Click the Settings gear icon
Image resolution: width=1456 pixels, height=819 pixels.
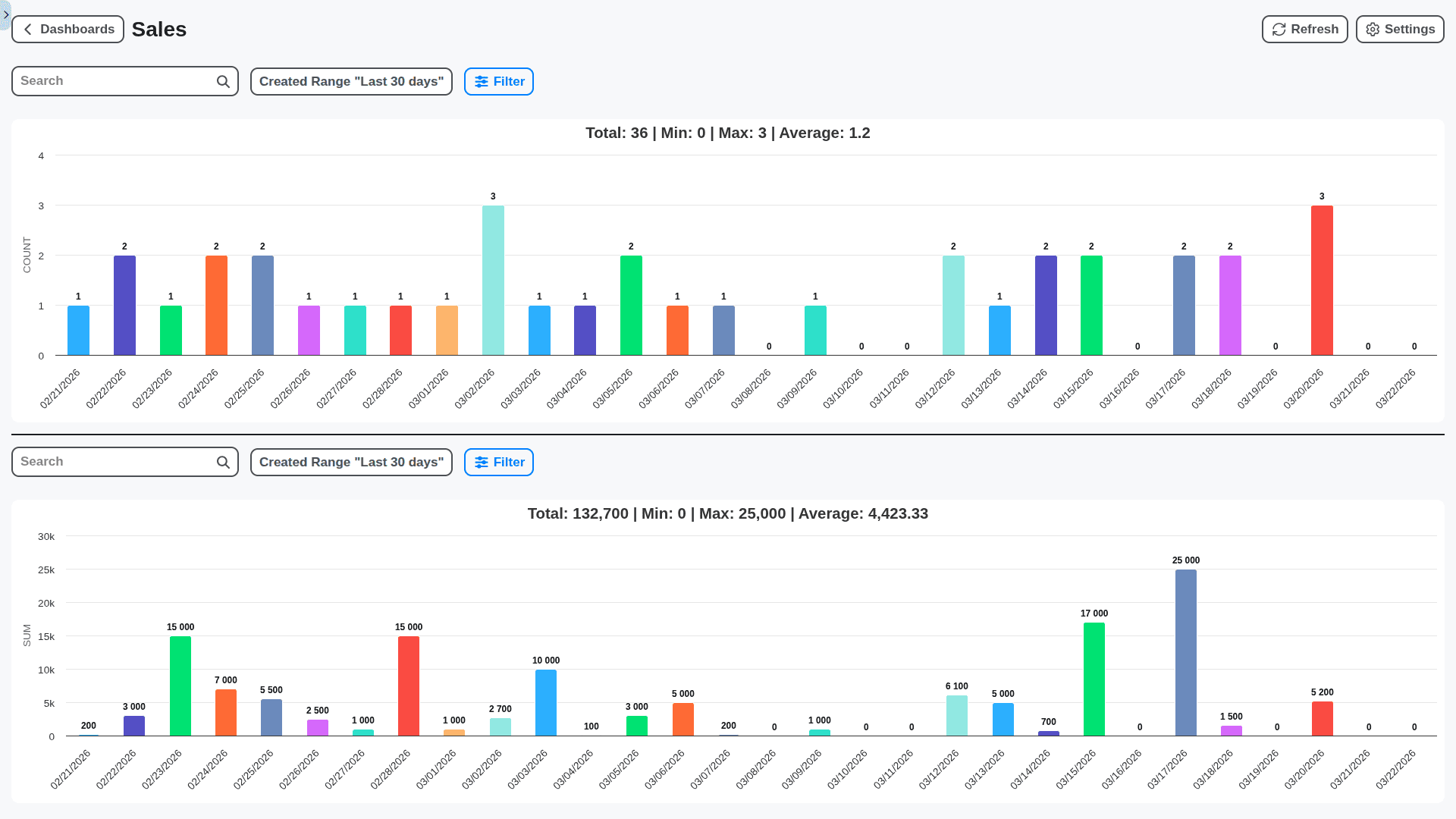click(x=1372, y=29)
